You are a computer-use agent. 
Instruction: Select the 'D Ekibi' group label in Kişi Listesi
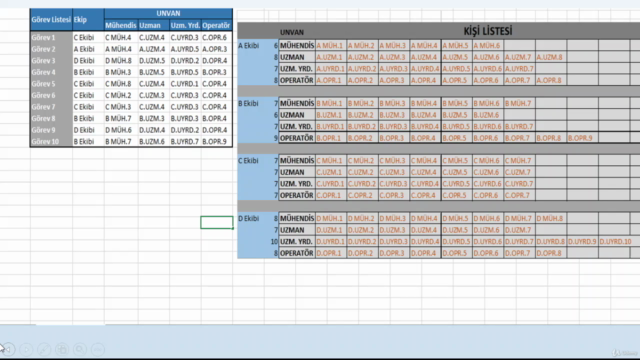249,219
